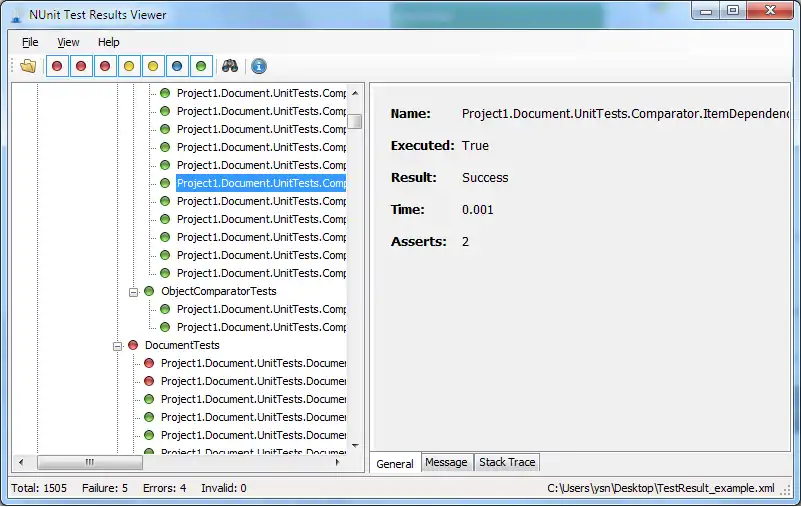This screenshot has height=507, width=801.
Task: Click the Asserts value '2'
Action: [465, 241]
